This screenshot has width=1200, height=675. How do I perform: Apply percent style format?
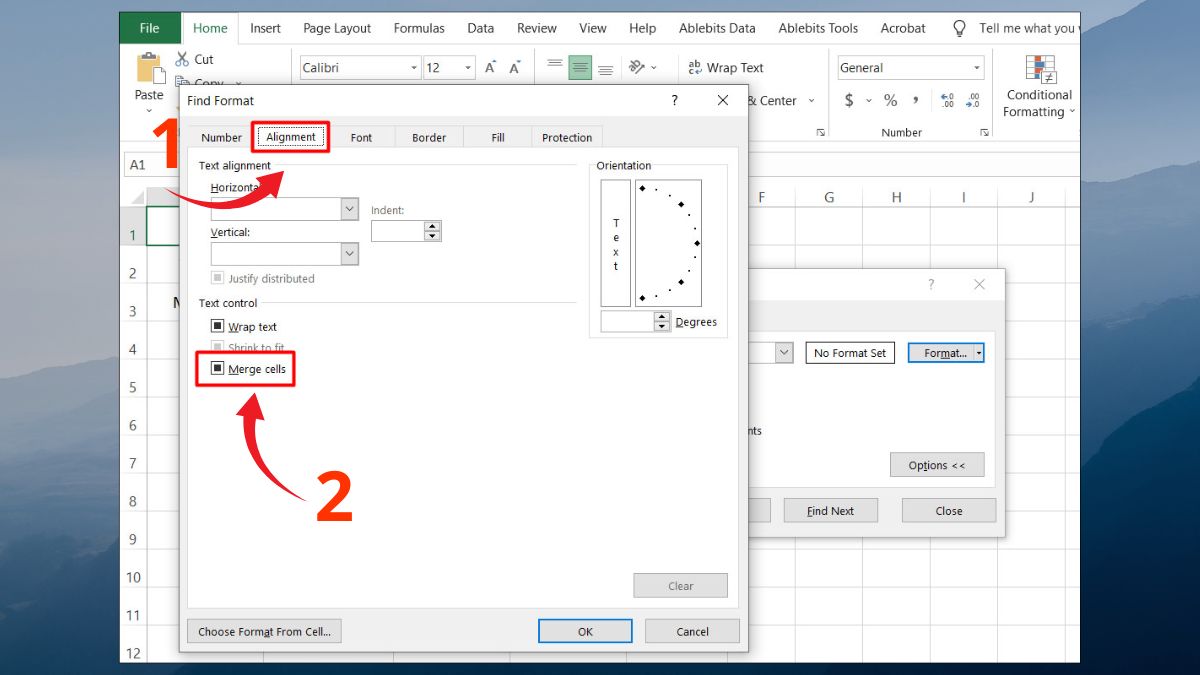[890, 100]
